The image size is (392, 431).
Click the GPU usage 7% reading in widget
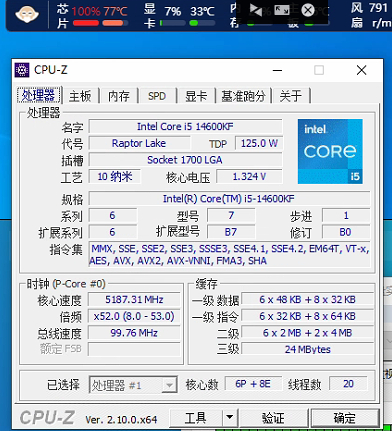[x=173, y=12]
